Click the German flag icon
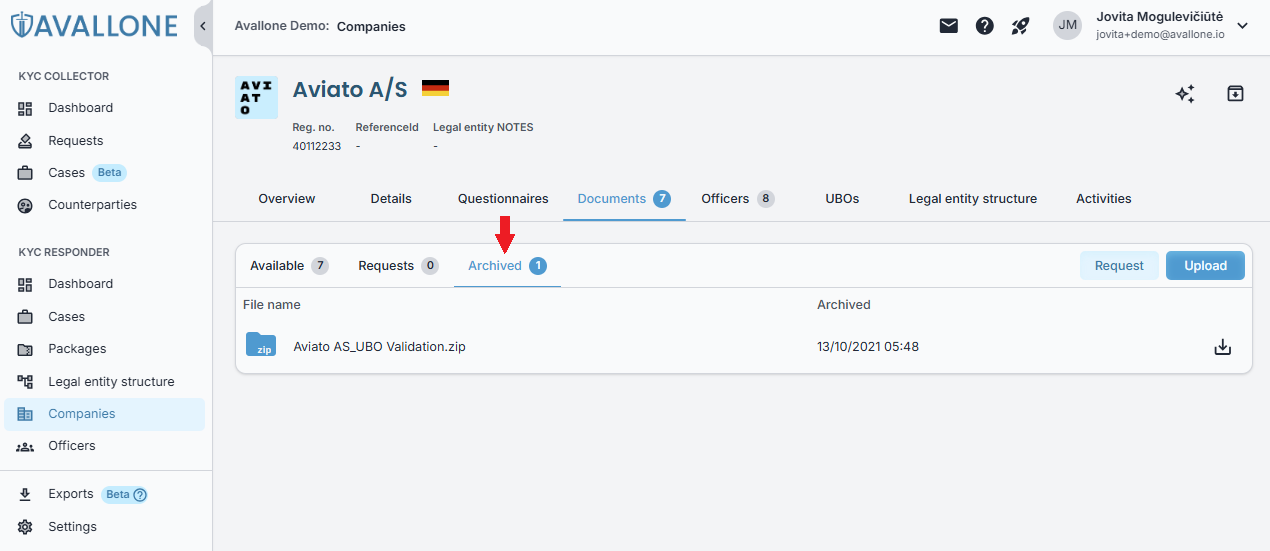This screenshot has width=1270, height=551. coord(435,88)
